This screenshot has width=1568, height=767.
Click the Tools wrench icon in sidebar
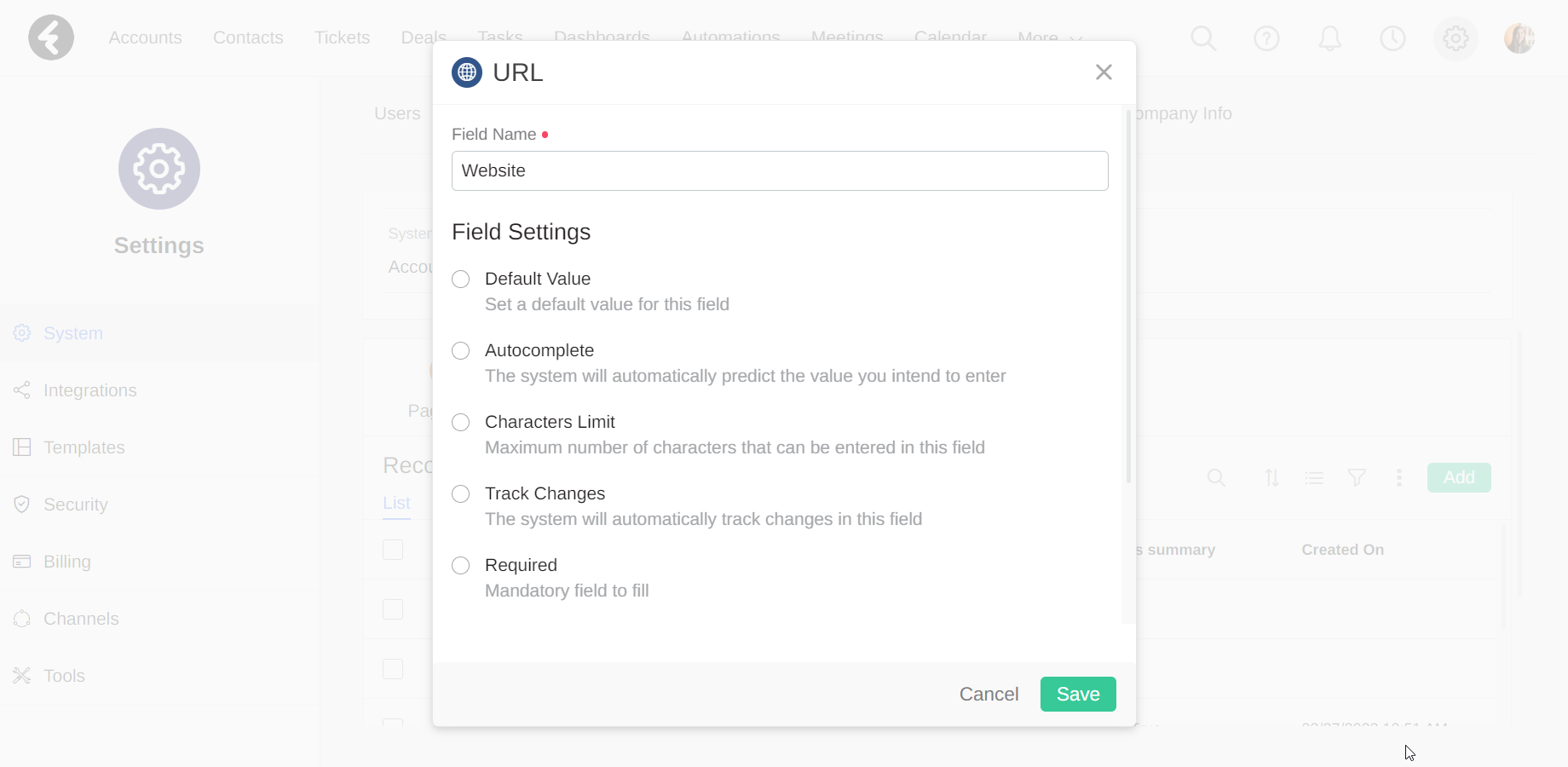coord(22,676)
